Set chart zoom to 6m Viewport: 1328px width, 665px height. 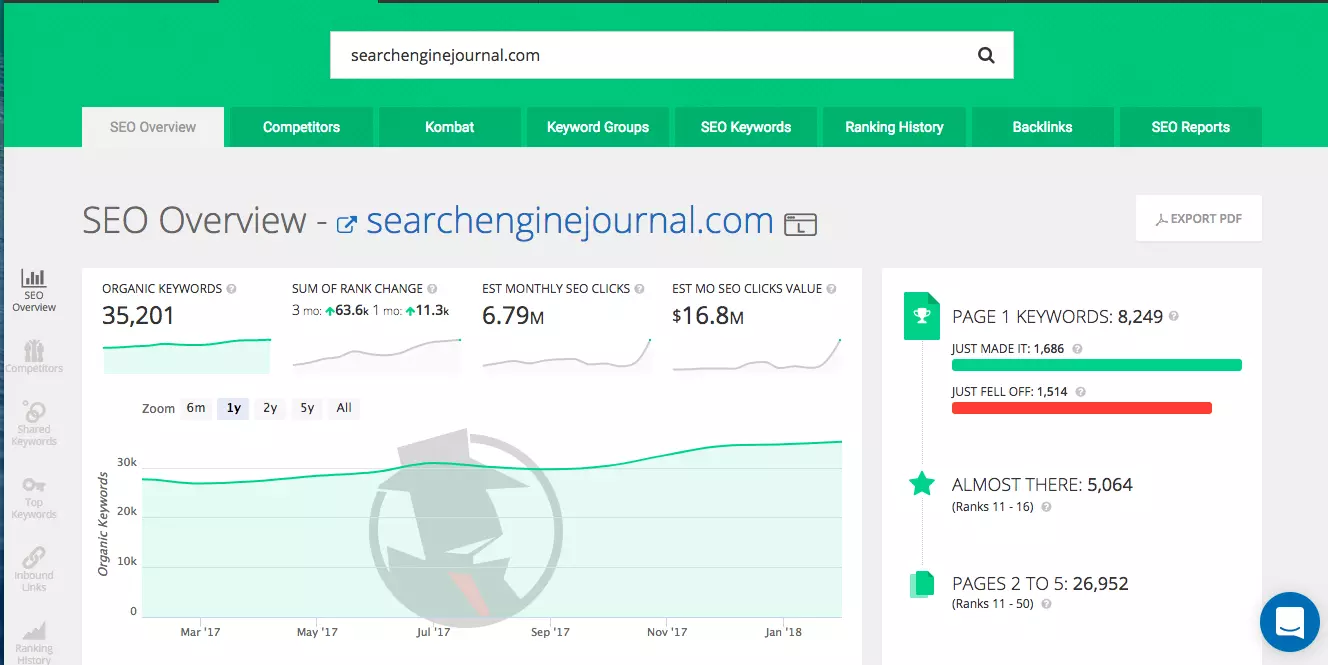pyautogui.click(x=195, y=408)
